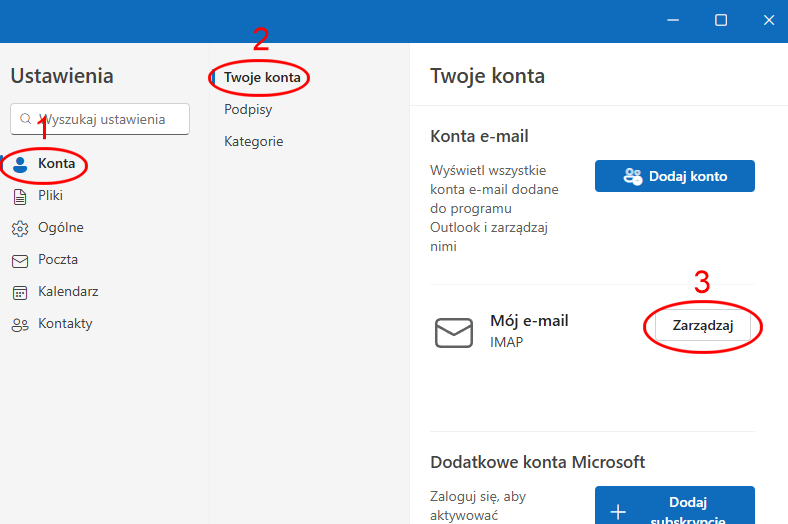Click the search magnifier icon
This screenshot has height=524, width=788.
(26, 119)
